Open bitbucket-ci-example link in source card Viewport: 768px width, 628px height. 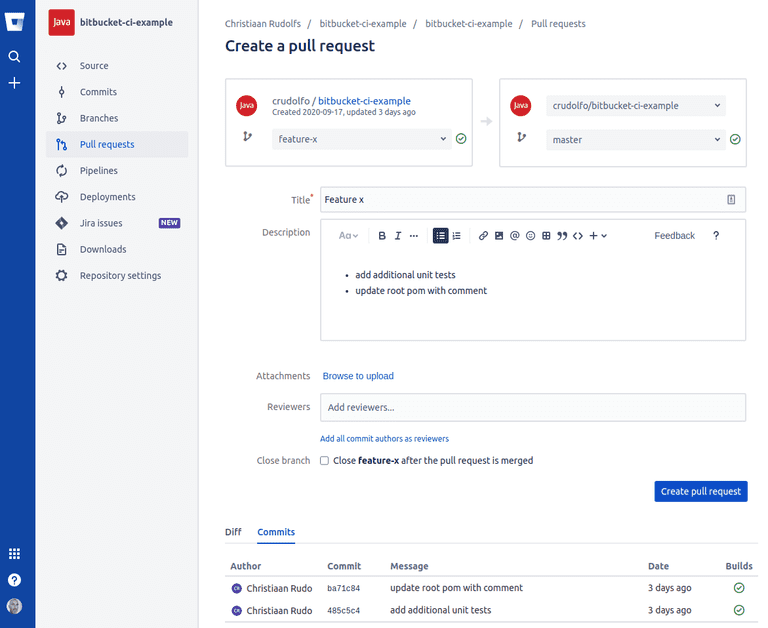click(364, 101)
